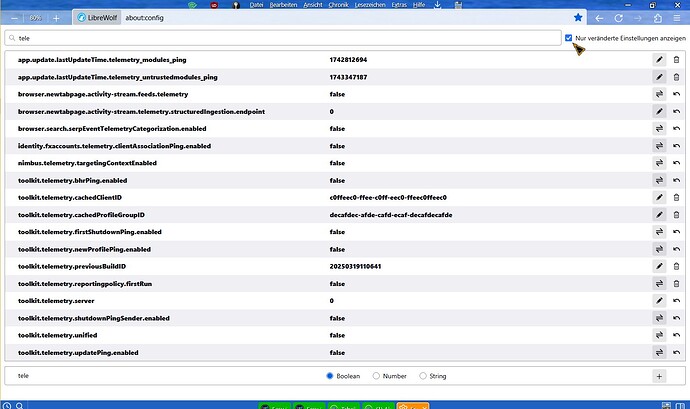Select the Number type radio button
The height and width of the screenshot is (409, 690).
(376, 376)
